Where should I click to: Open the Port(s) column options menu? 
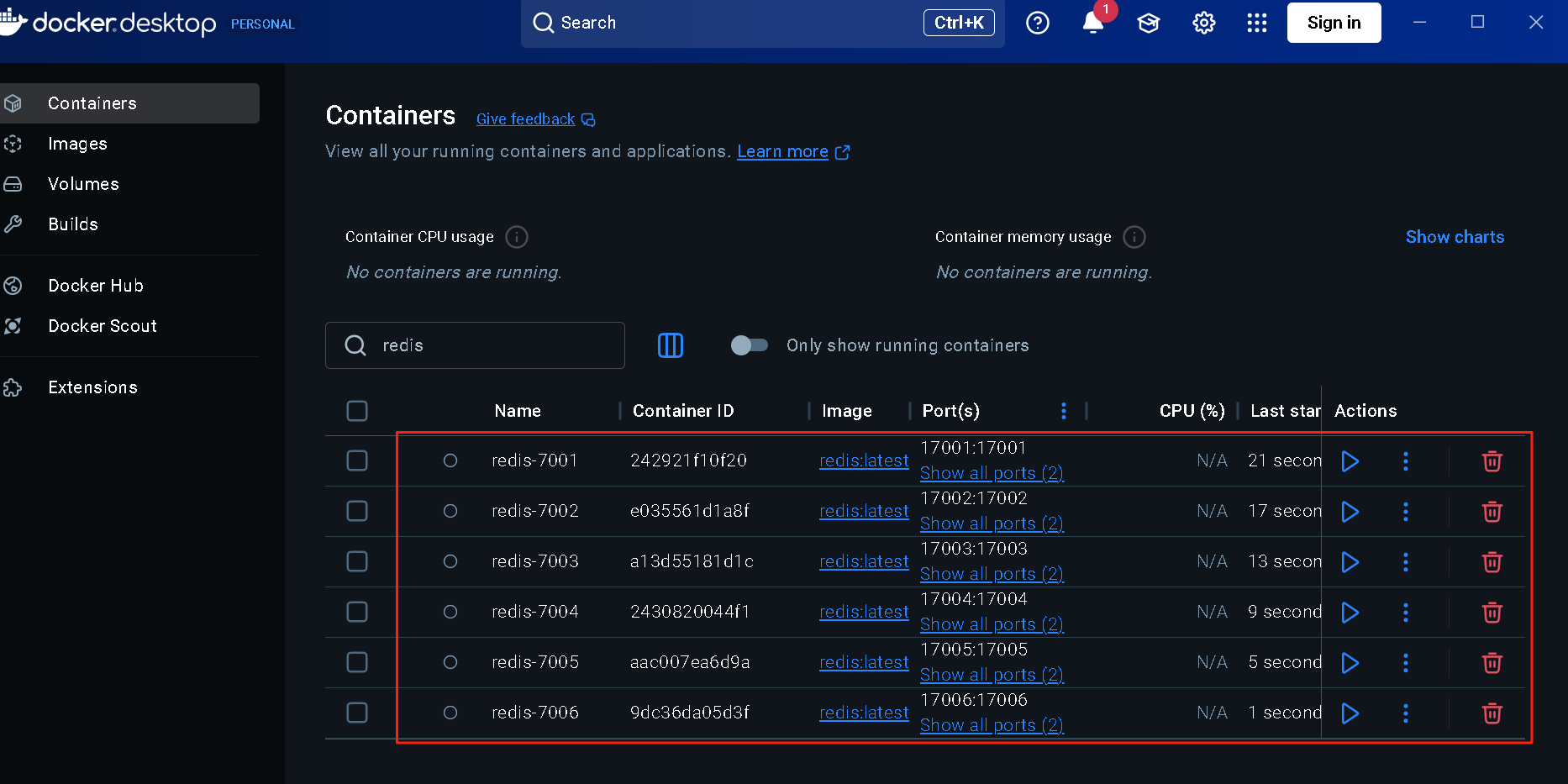[1064, 411]
